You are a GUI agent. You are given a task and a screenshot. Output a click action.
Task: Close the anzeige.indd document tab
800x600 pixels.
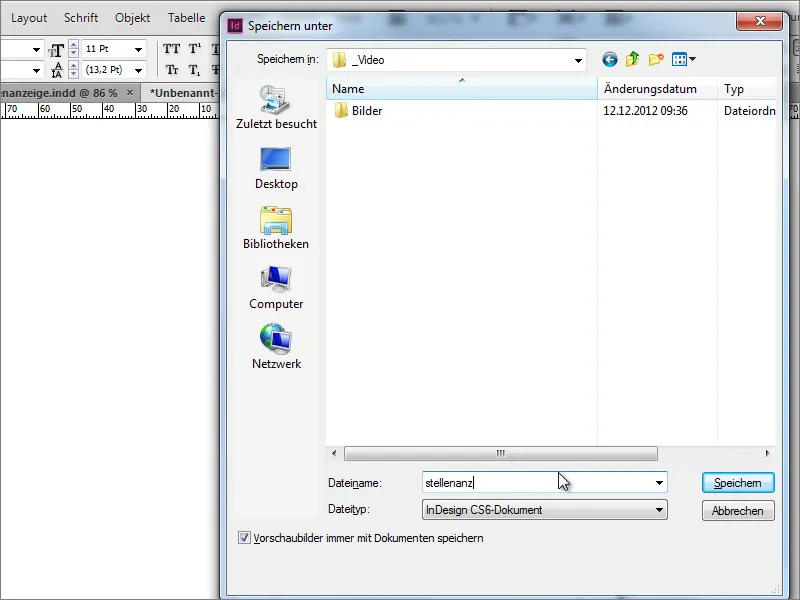tap(130, 92)
